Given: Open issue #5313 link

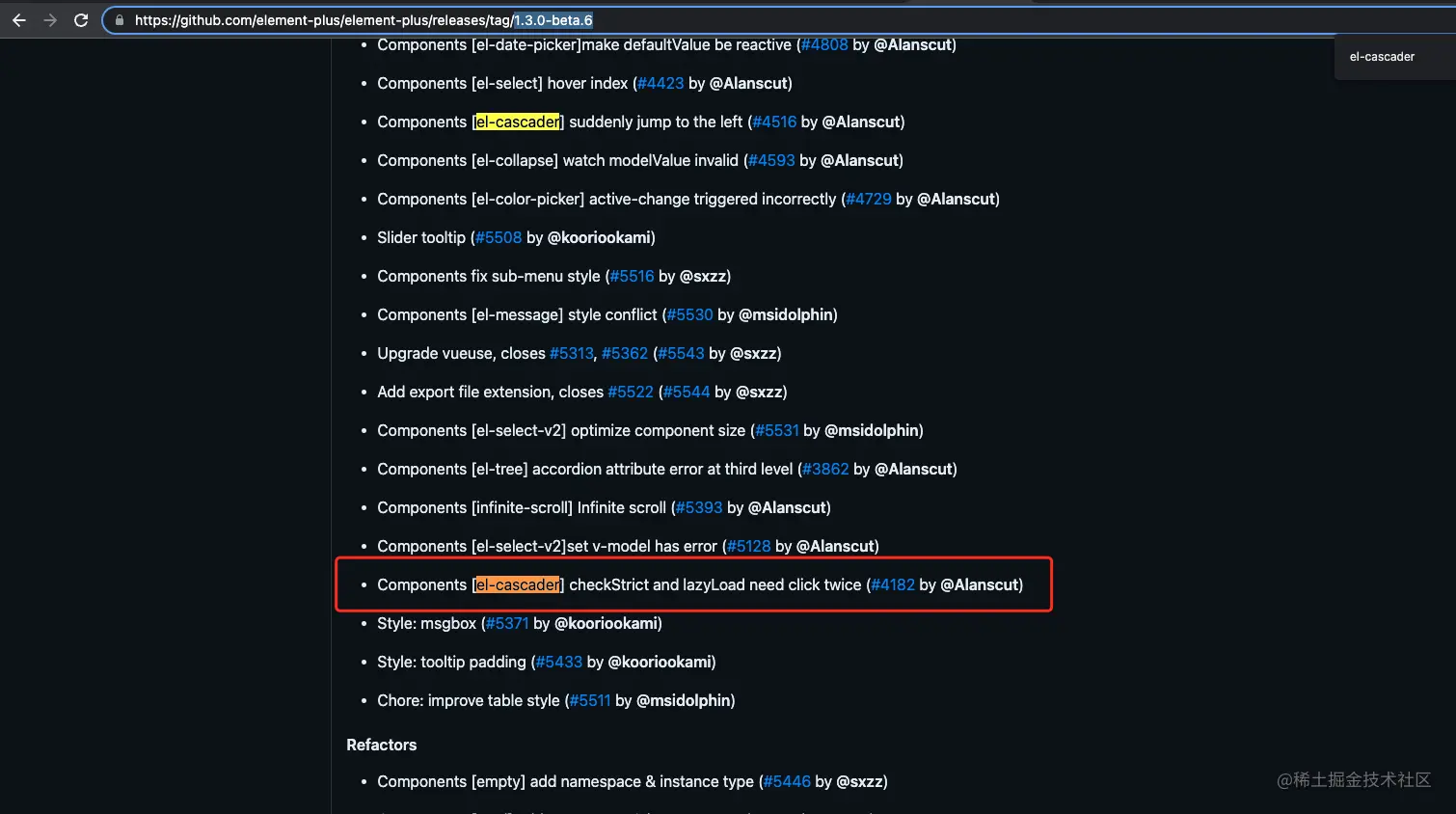Looking at the screenshot, I should 572,353.
